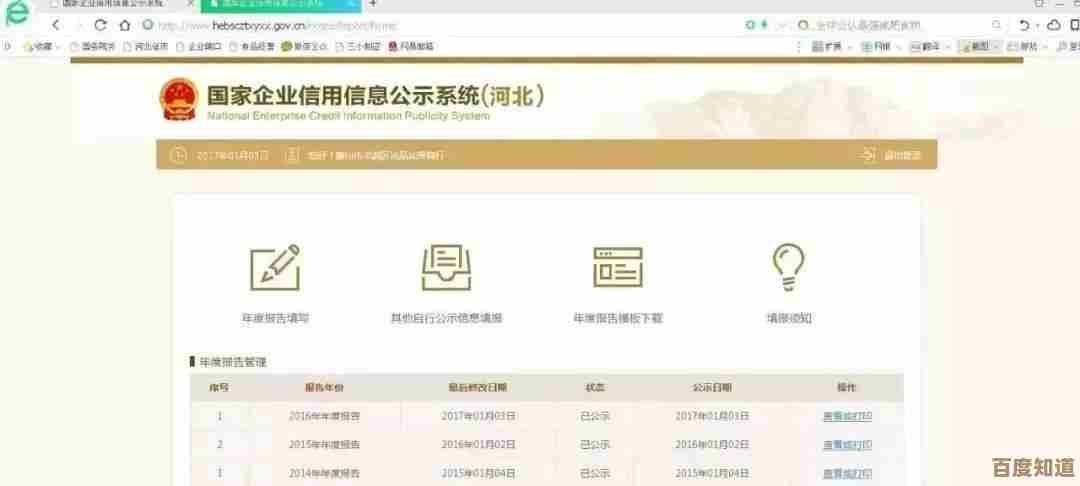Image resolution: width=1080 pixels, height=486 pixels.
Task: Expand the dropdown arrow beside 截图
Action: click(x=997, y=47)
